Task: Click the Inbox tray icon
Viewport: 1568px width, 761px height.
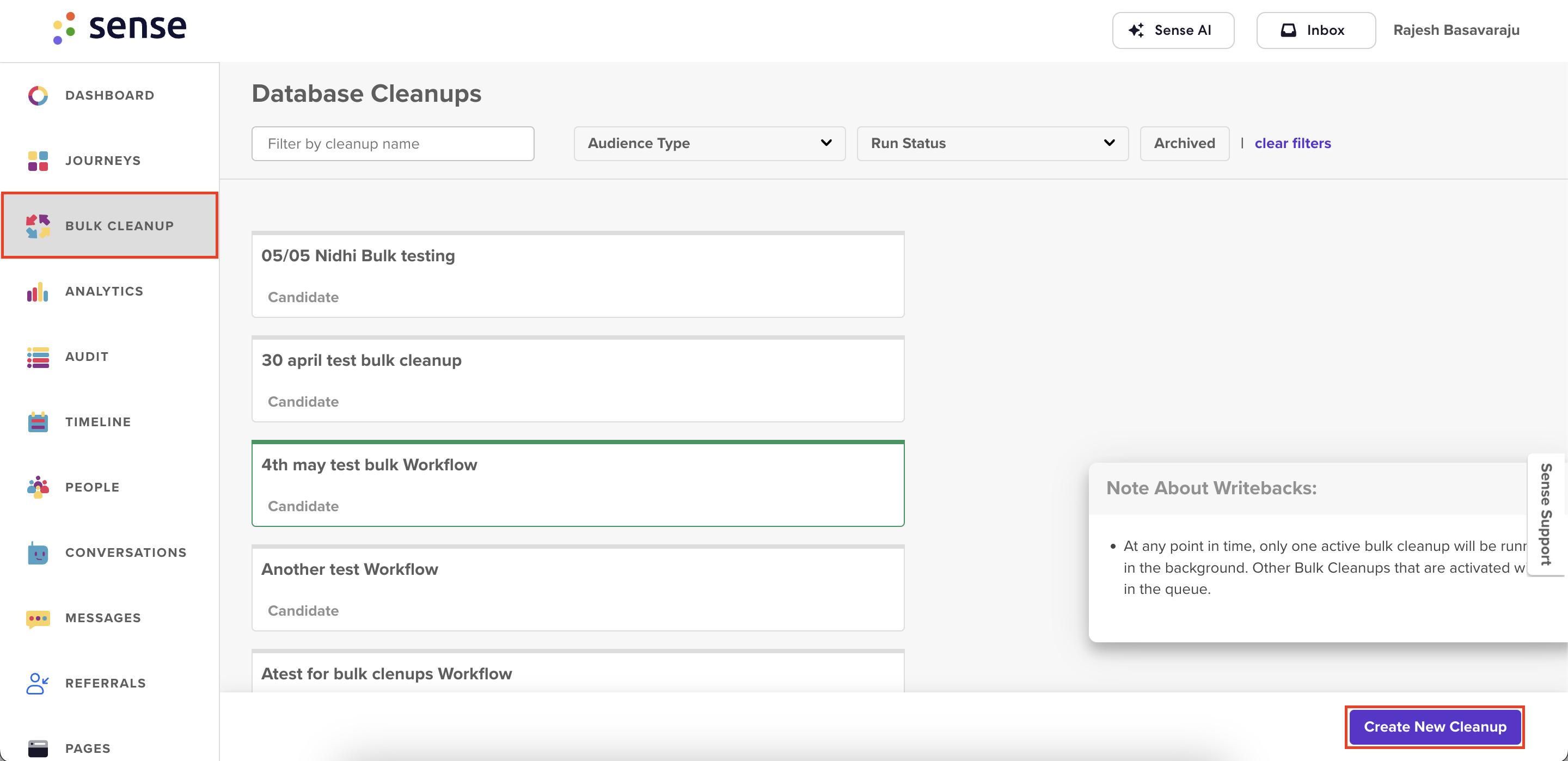Action: click(x=1288, y=30)
